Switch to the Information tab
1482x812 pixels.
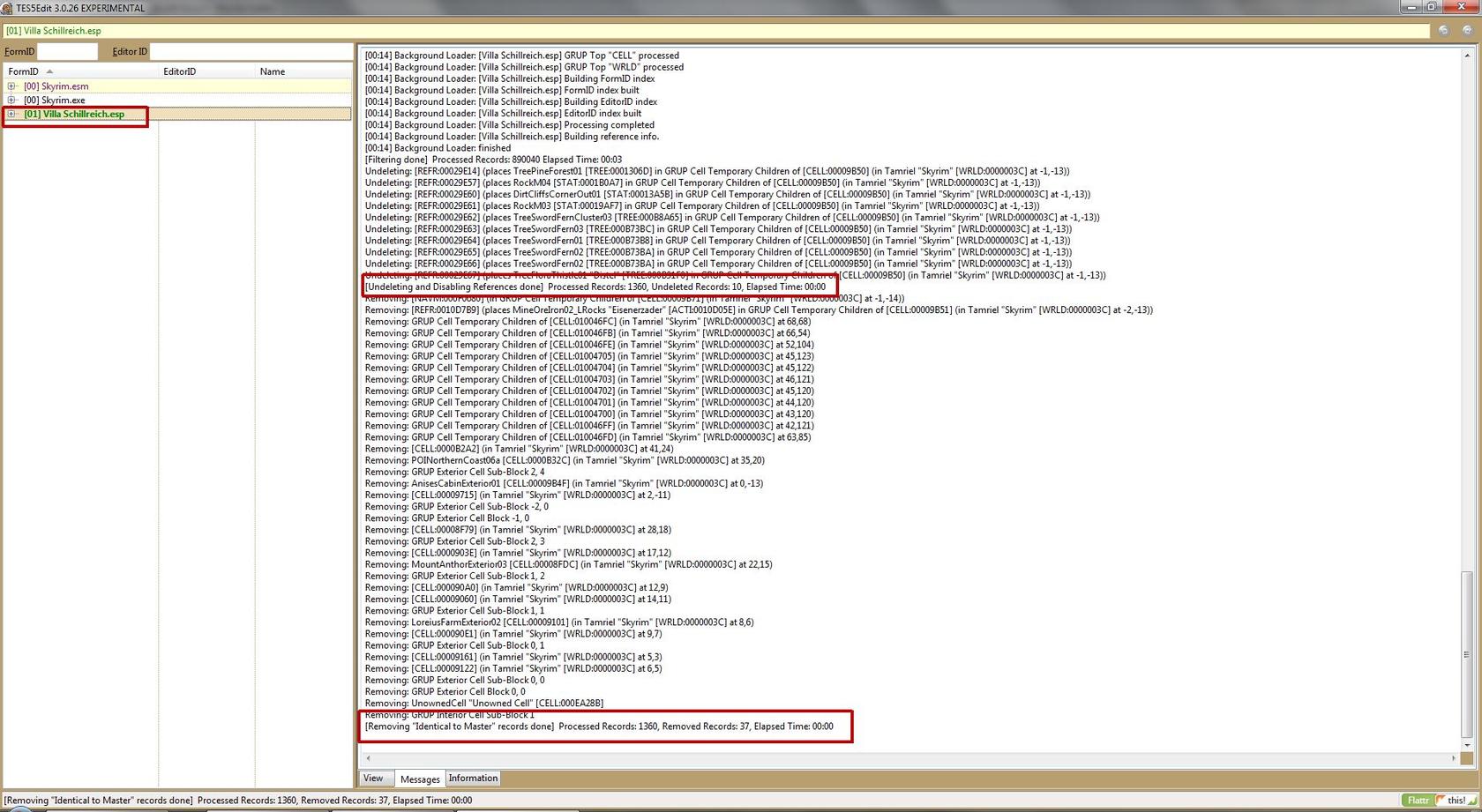pos(473,778)
